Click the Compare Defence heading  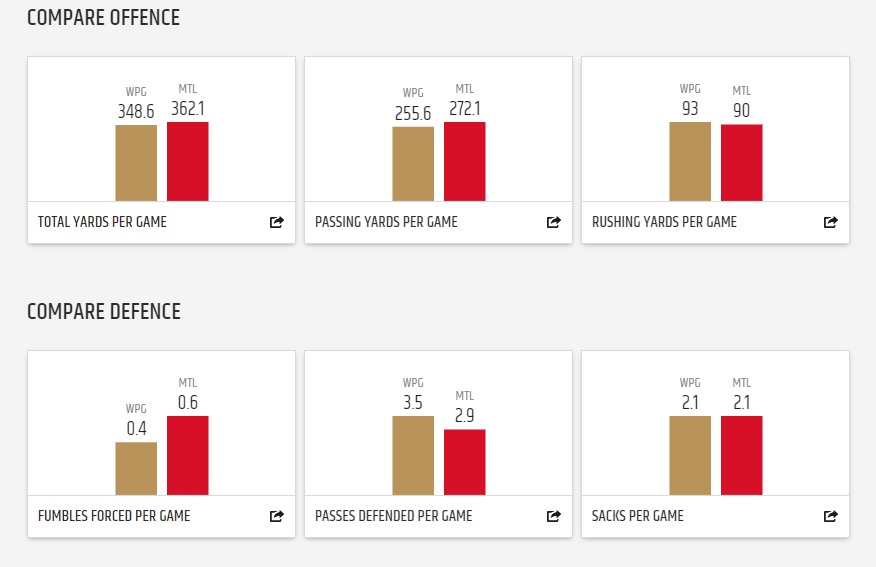103,312
